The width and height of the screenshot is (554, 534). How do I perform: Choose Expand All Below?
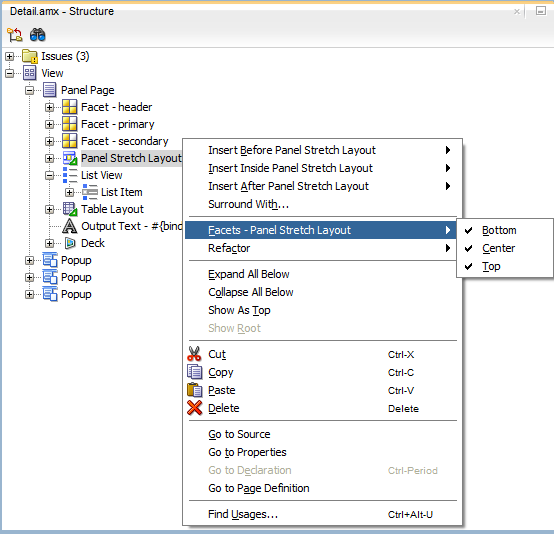pos(322,274)
